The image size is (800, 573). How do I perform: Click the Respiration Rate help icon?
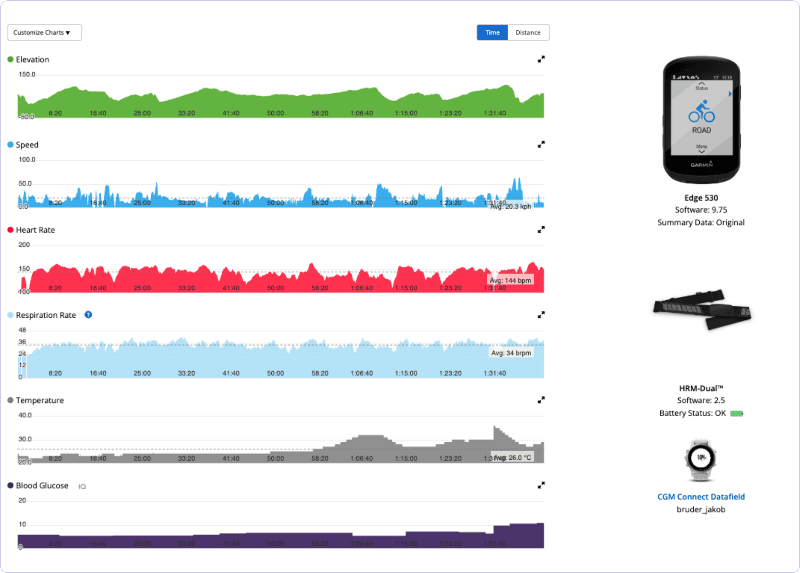click(88, 315)
